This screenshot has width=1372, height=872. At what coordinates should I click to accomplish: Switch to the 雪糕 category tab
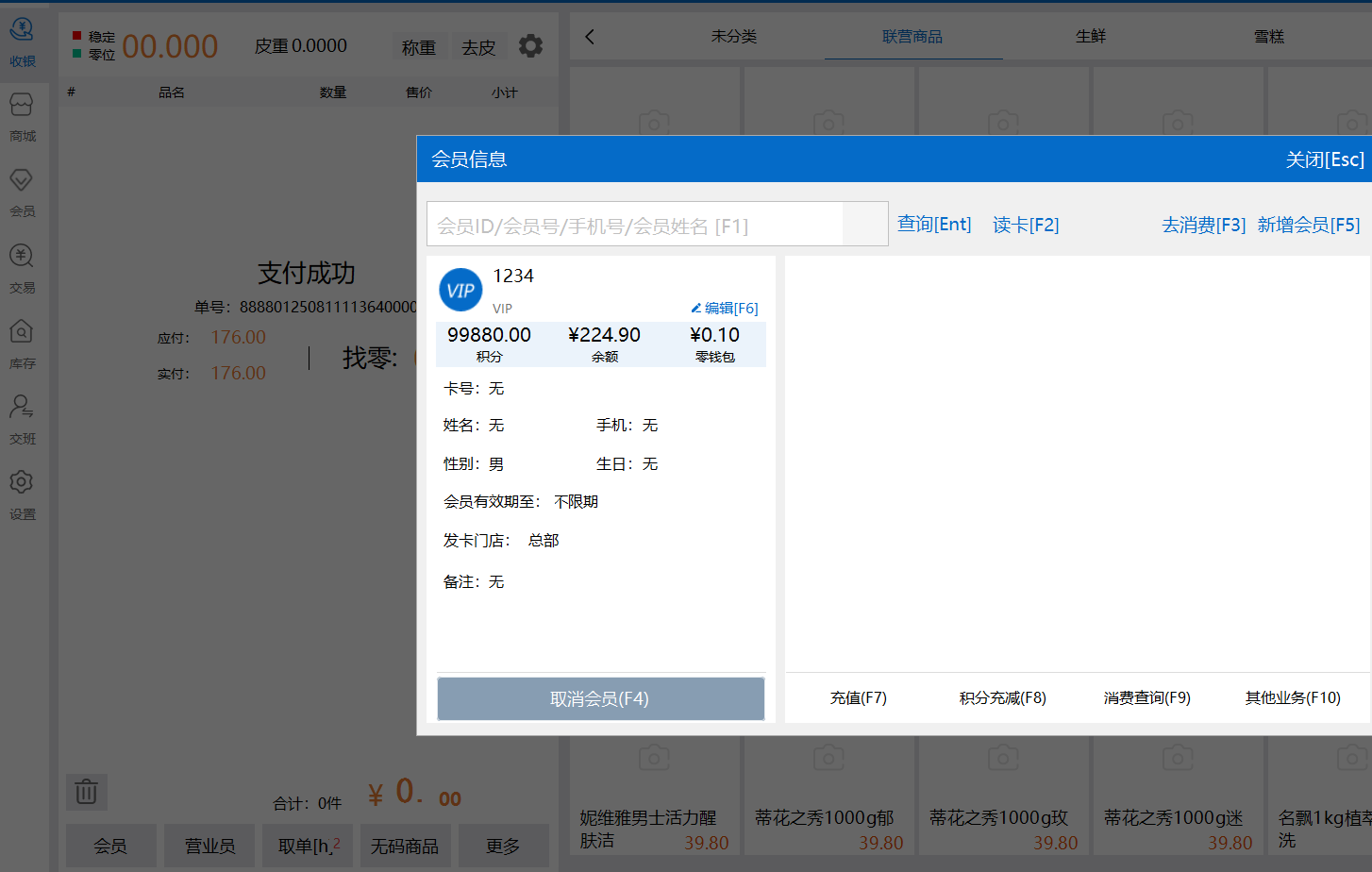(1269, 37)
